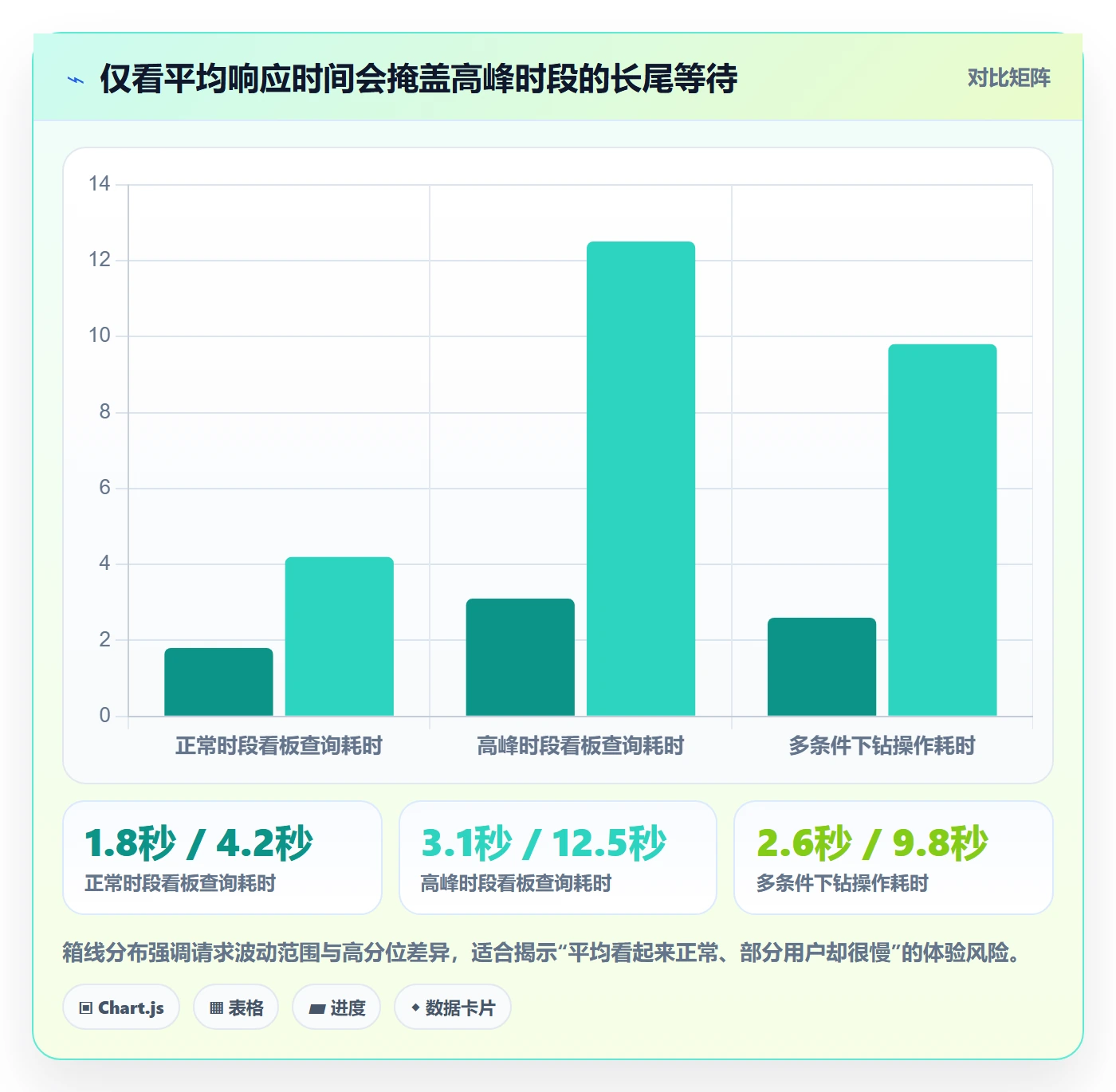
Task: Click the light teal 9.8 bar for 多条件下钻
Action: 942,530
